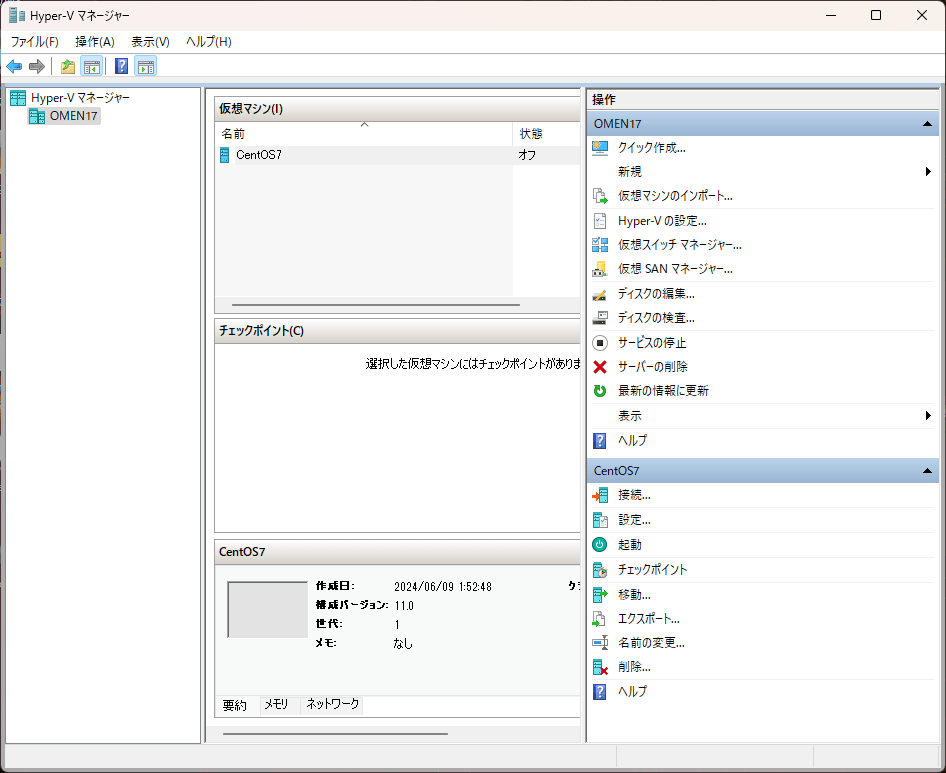This screenshot has height=773, width=946.
Task: Click the チェックポイント(C) panel header
Action: pos(397,331)
